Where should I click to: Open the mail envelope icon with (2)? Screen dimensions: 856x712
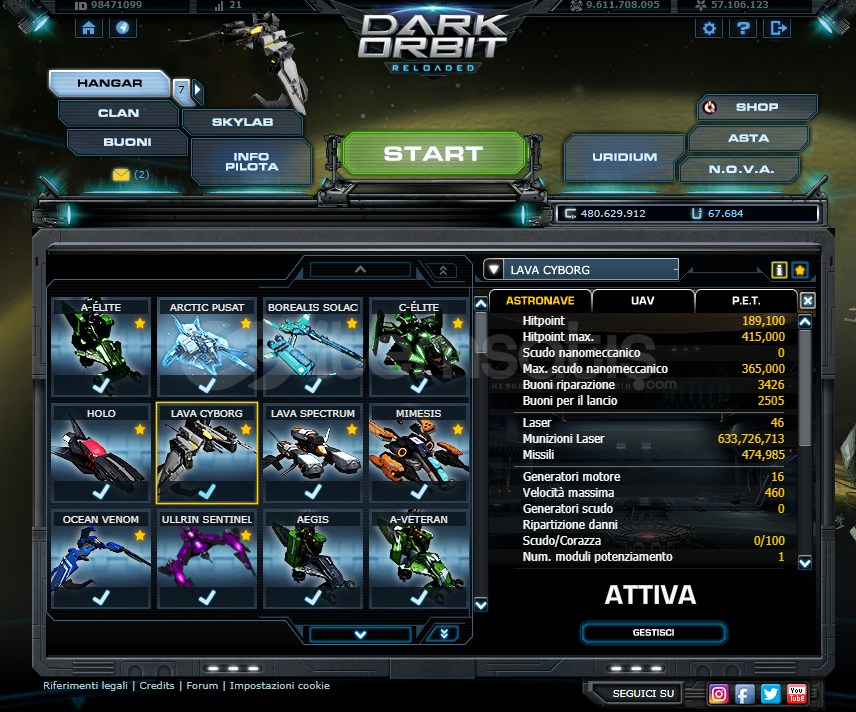click(x=121, y=175)
